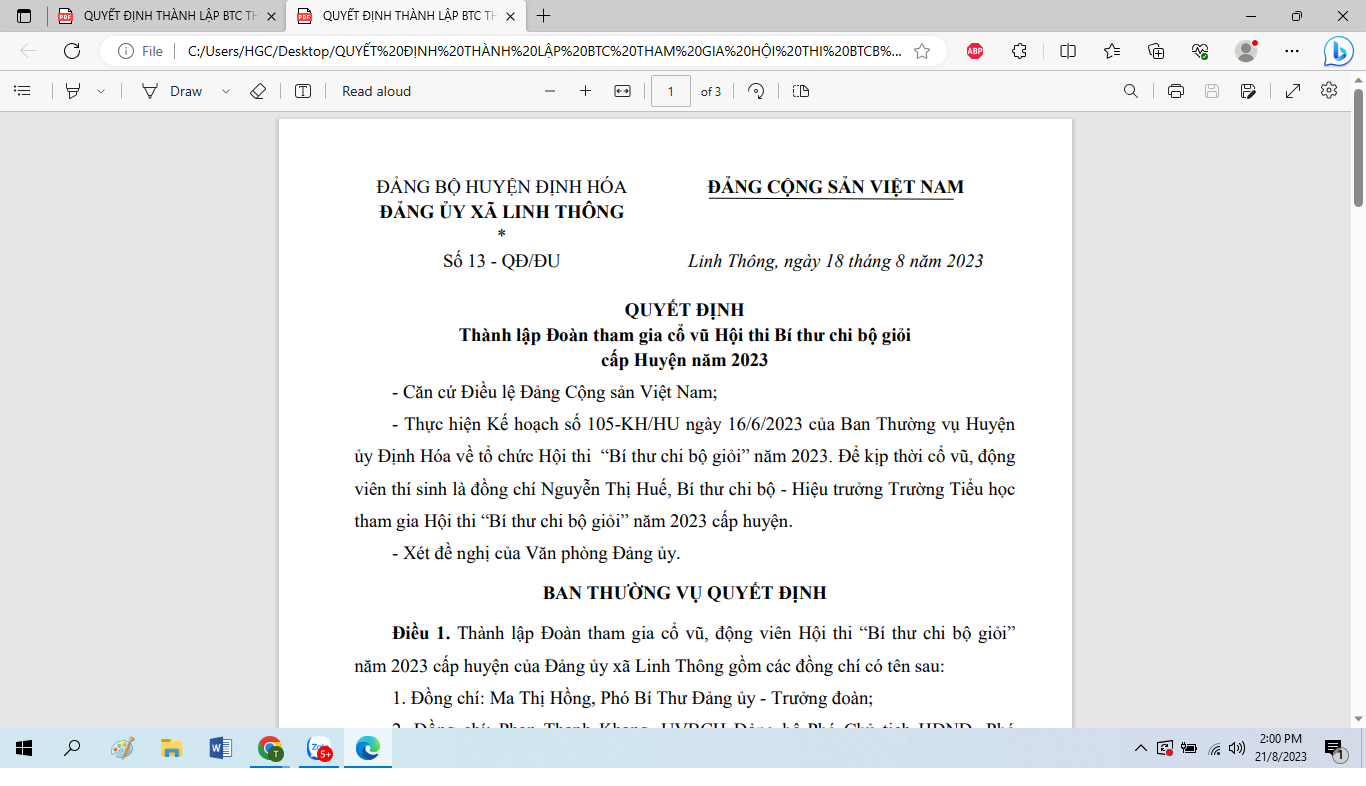Click the title ĐẢNG CỘNG SẢN VIỆT NAM
1366x786 pixels.
pos(835,187)
